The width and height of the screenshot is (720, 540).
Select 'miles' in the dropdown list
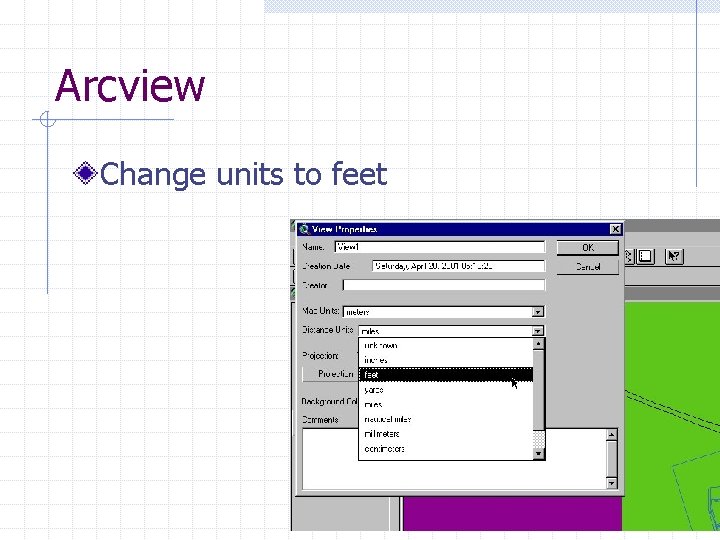point(446,404)
